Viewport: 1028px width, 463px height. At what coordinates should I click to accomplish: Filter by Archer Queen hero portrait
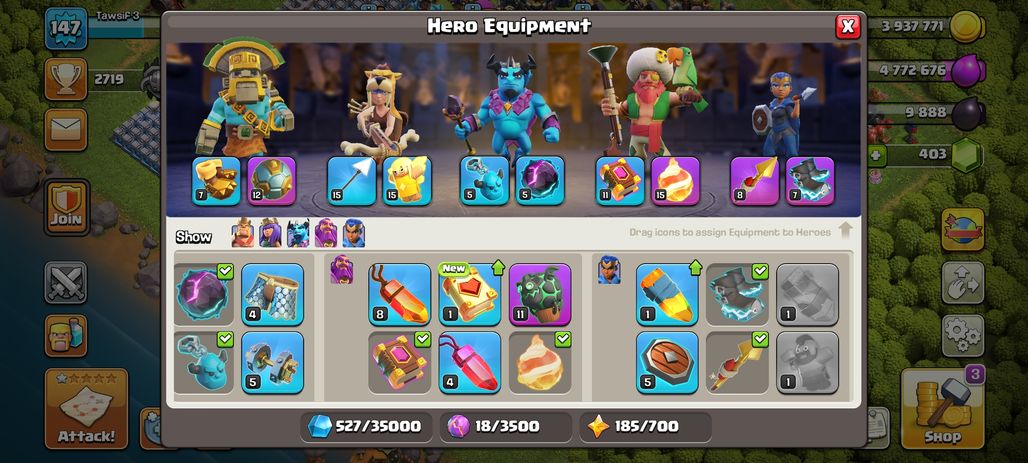(x=270, y=233)
